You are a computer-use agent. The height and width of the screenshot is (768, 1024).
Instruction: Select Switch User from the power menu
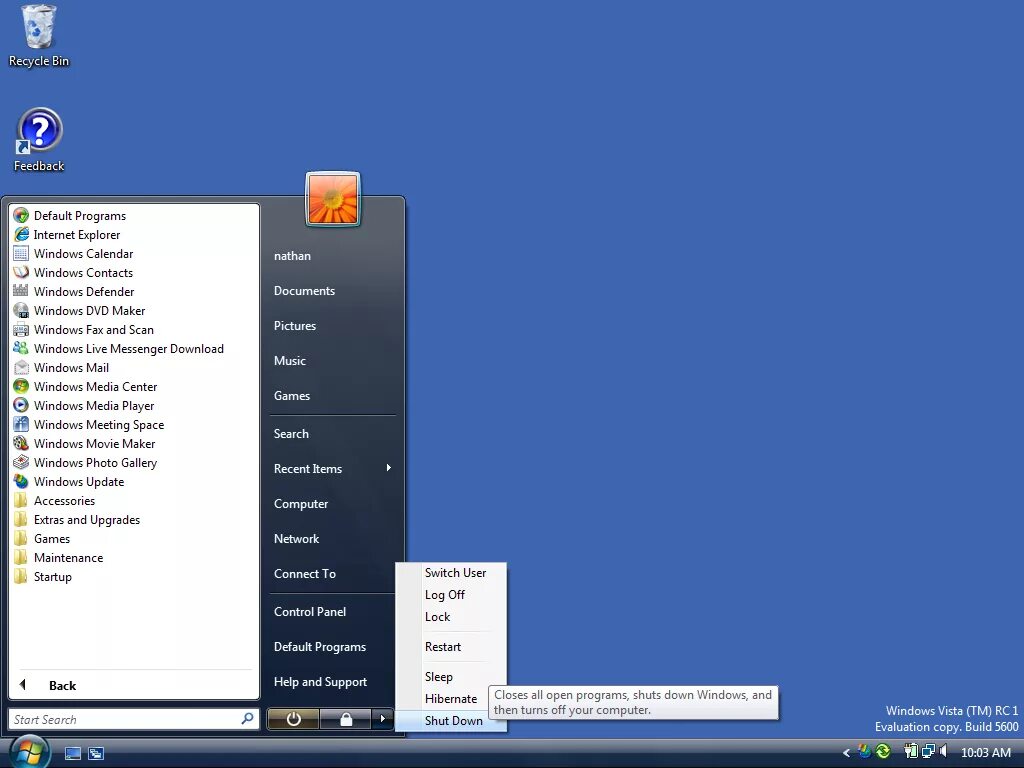pyautogui.click(x=455, y=573)
